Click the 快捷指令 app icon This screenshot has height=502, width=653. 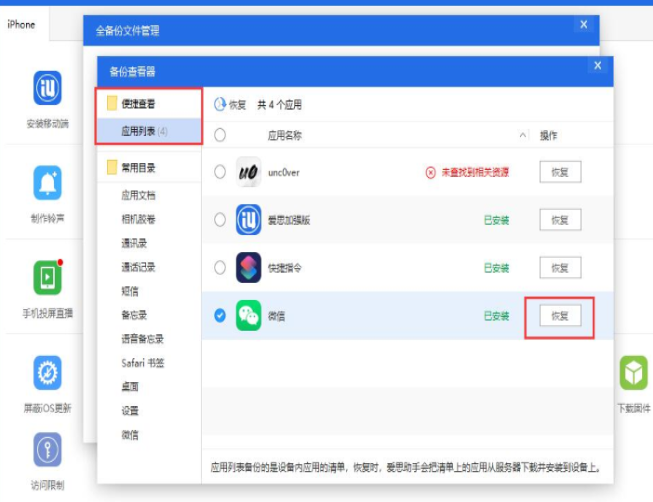click(248, 267)
